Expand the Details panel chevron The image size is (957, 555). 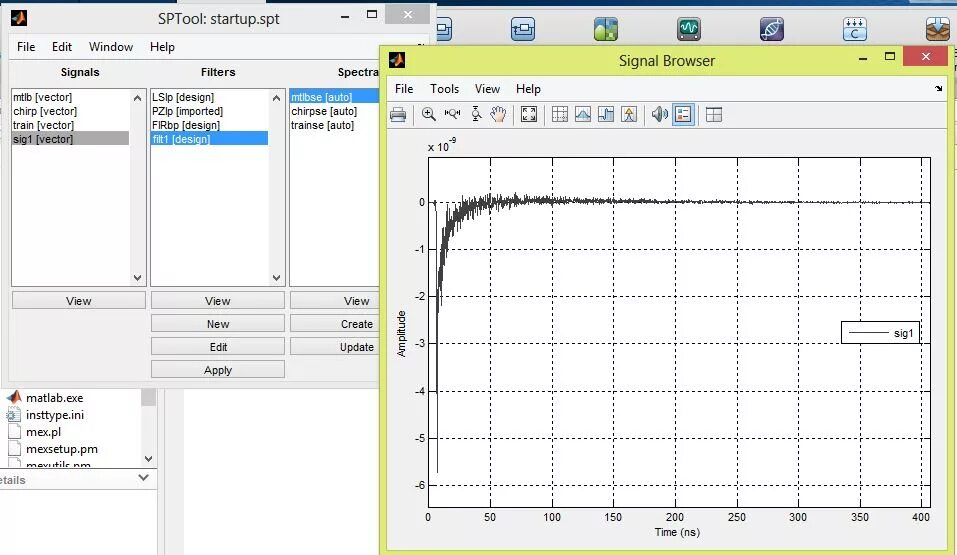143,477
